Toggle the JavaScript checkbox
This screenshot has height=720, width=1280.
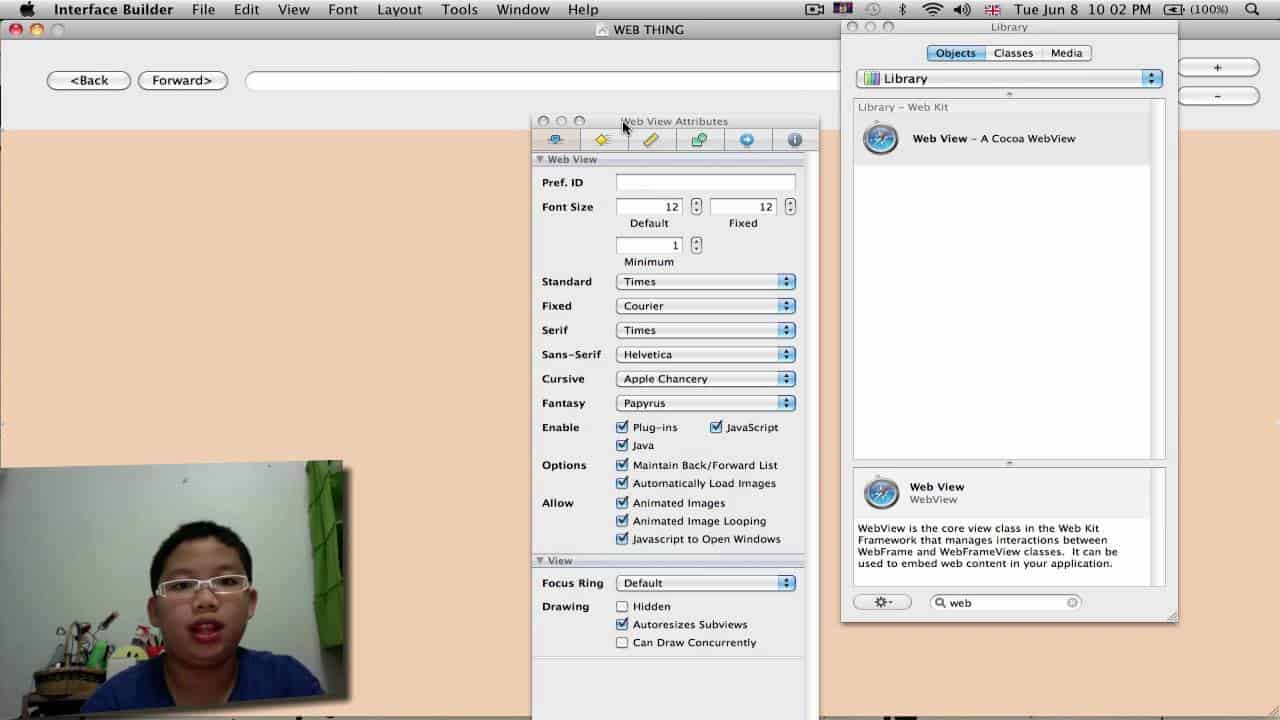716,427
